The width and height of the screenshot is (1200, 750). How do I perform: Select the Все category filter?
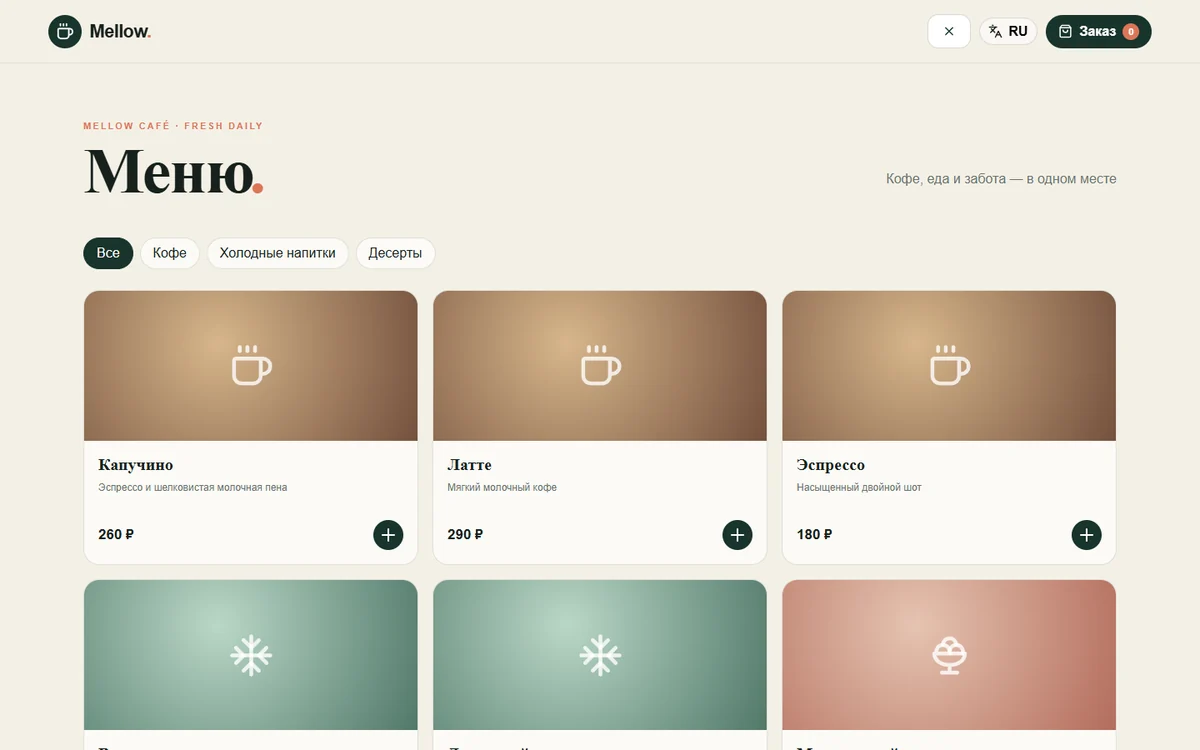pos(108,253)
